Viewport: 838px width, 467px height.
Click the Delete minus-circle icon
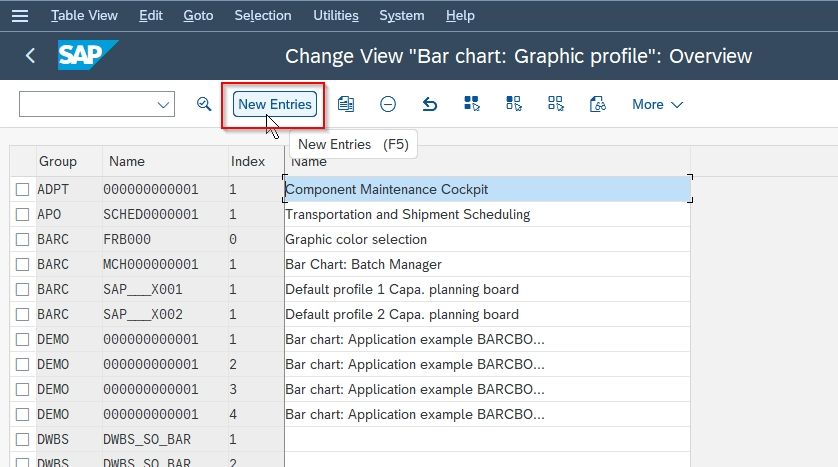click(388, 104)
